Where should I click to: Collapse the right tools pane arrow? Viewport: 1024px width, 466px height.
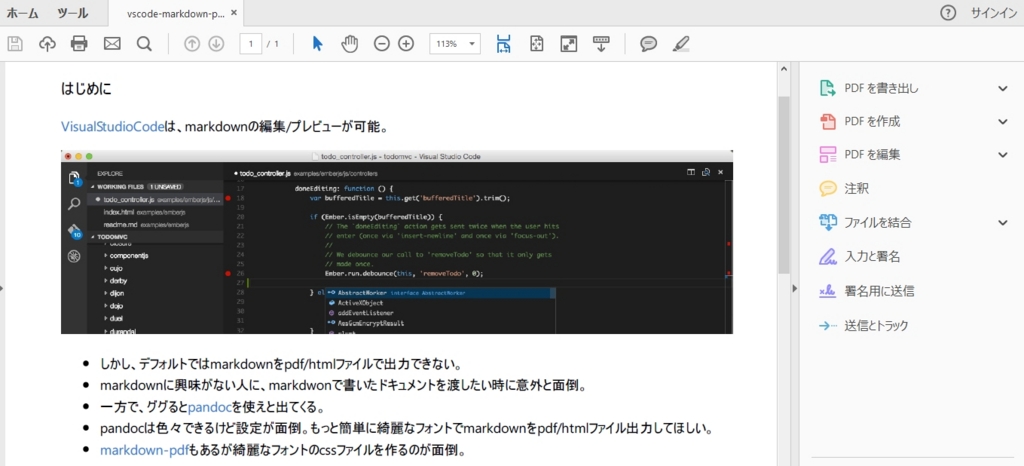pyautogui.click(x=795, y=288)
